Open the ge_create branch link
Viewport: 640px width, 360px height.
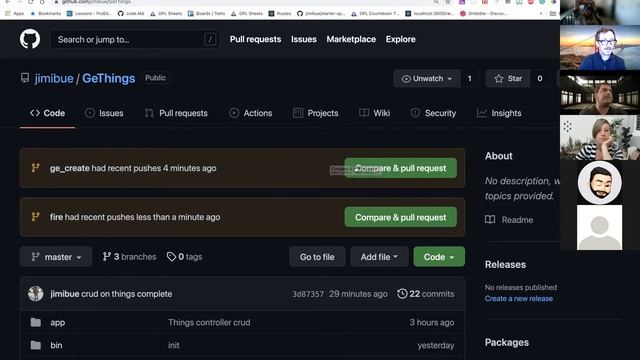(69, 168)
